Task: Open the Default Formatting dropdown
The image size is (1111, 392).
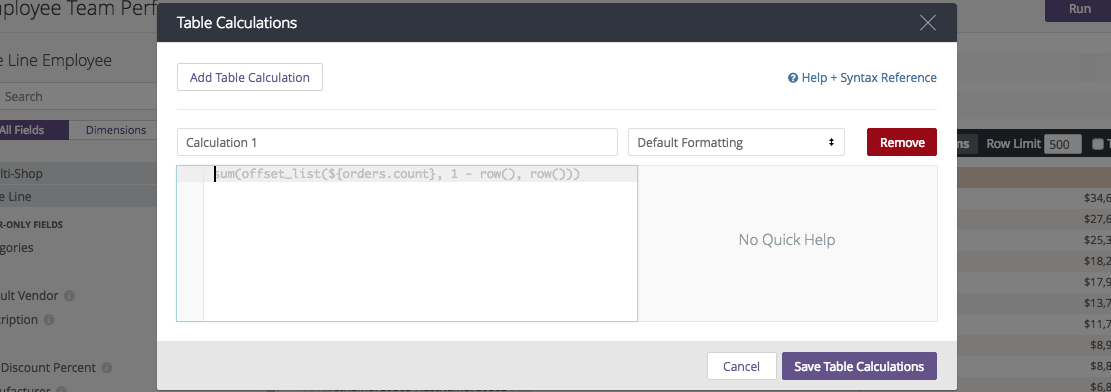Action: [x=736, y=142]
